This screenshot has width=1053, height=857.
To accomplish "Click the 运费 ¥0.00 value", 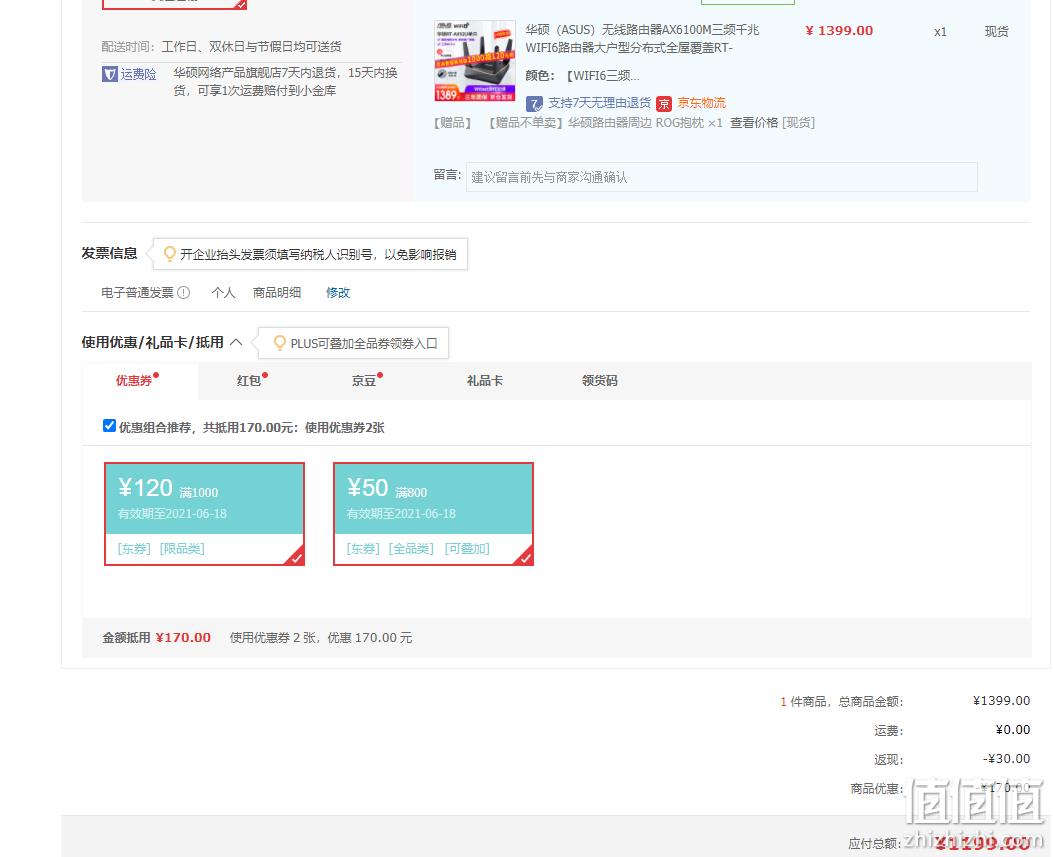I will point(1012,730).
